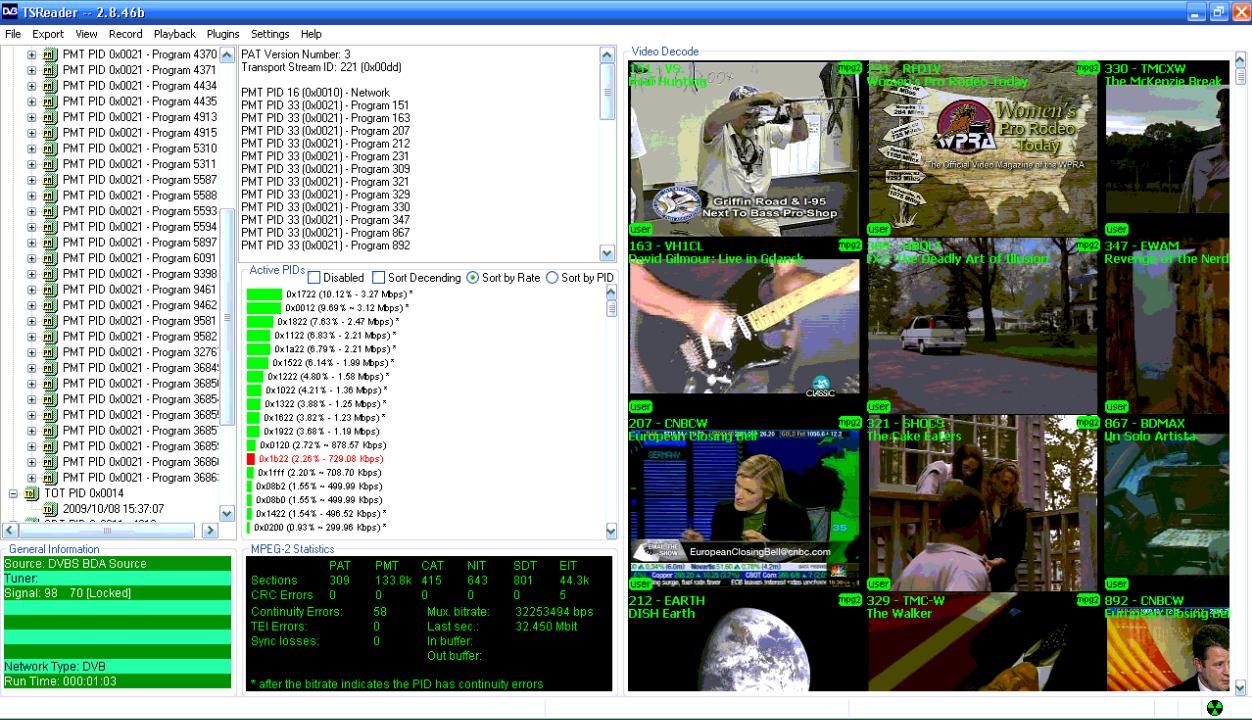The image size is (1252, 720).
Task: Click the icon beside 2009/10/08 15:37:07 entry
Action: point(50,509)
